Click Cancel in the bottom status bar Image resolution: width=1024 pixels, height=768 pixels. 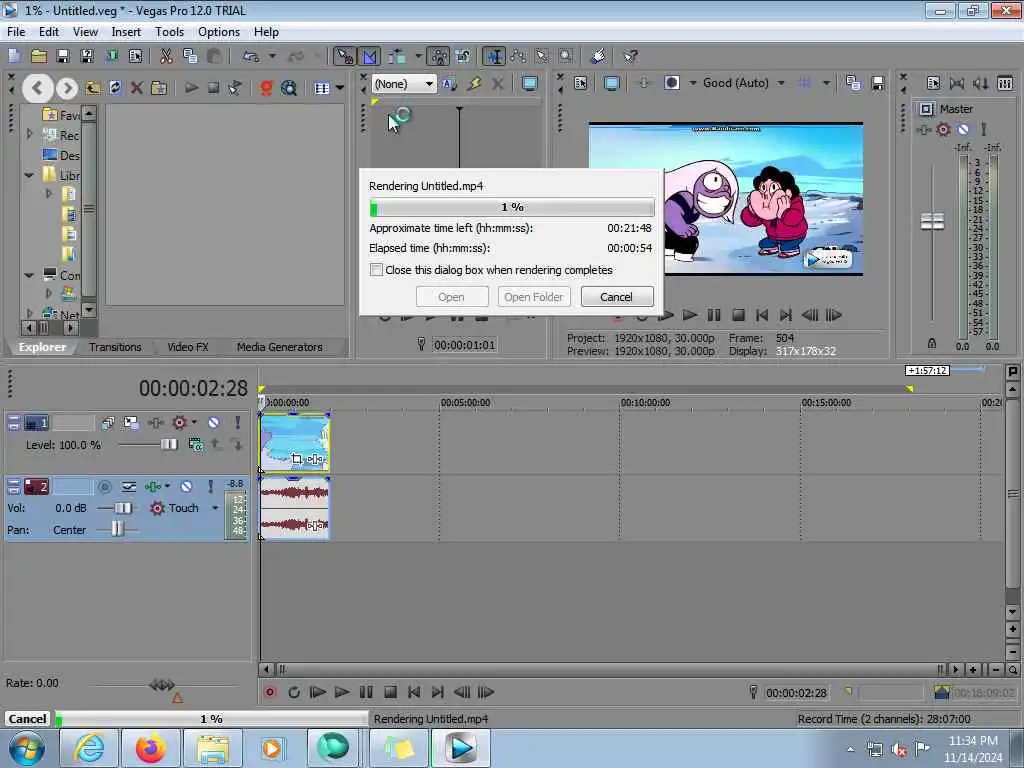pos(27,719)
